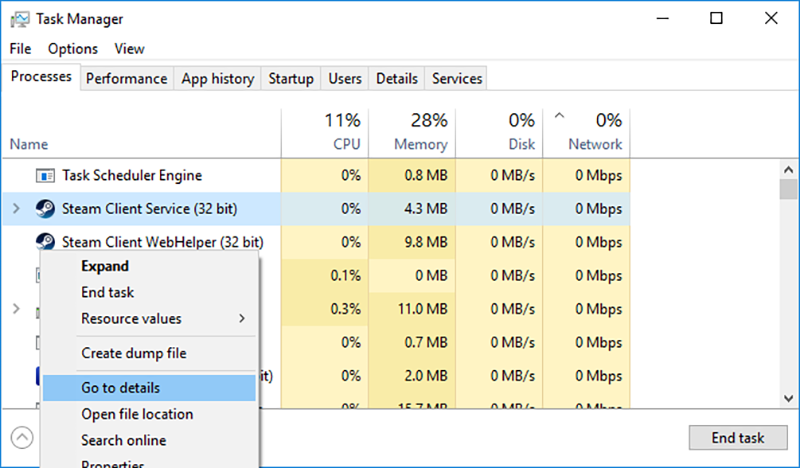Click the Fewer details circle arrow icon

22,438
